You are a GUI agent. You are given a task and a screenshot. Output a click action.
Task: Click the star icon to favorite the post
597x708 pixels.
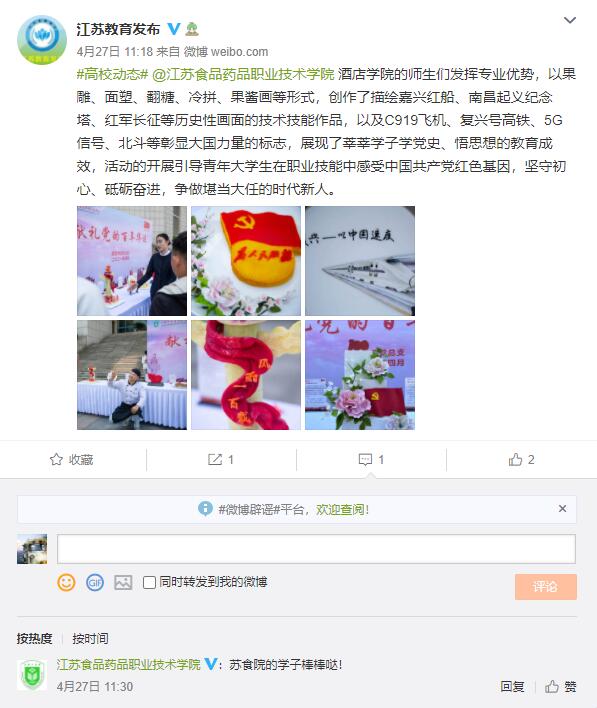[x=56, y=460]
